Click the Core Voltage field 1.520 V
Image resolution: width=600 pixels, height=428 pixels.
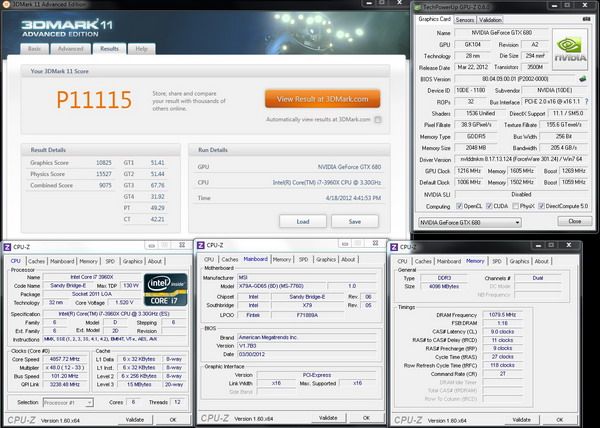[x=124, y=302]
